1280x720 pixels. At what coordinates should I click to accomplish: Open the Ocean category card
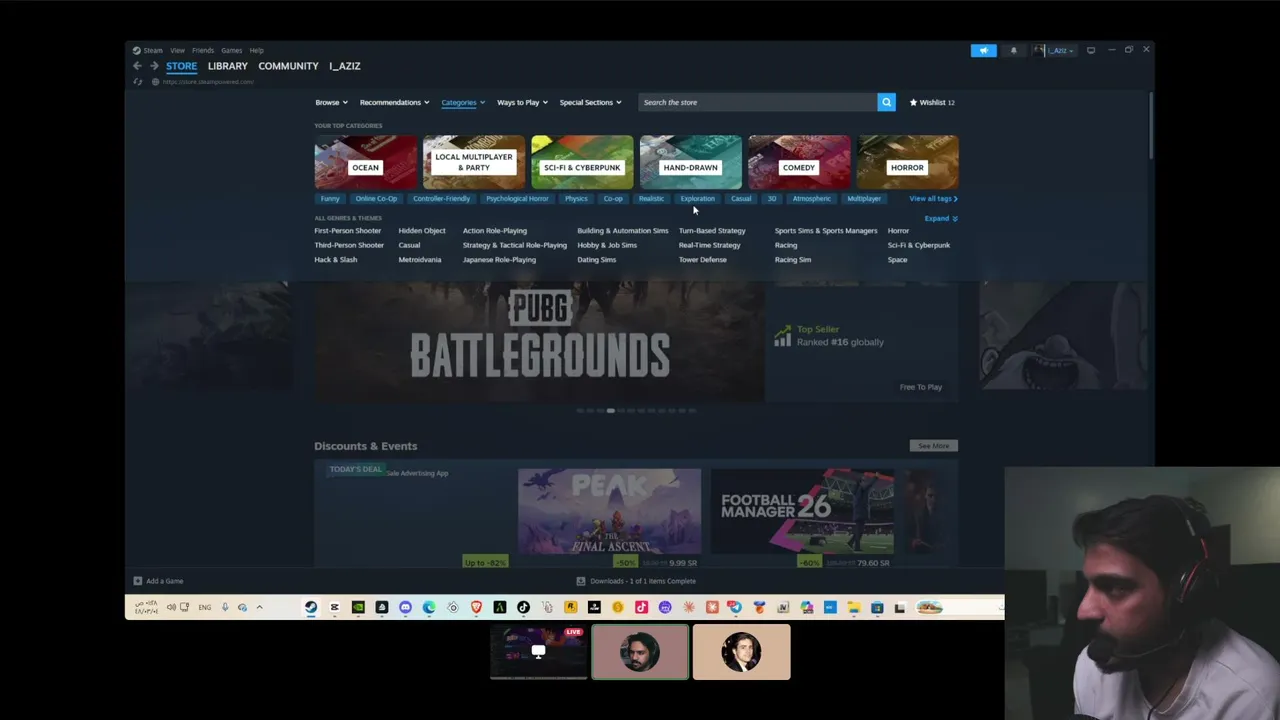click(x=365, y=162)
